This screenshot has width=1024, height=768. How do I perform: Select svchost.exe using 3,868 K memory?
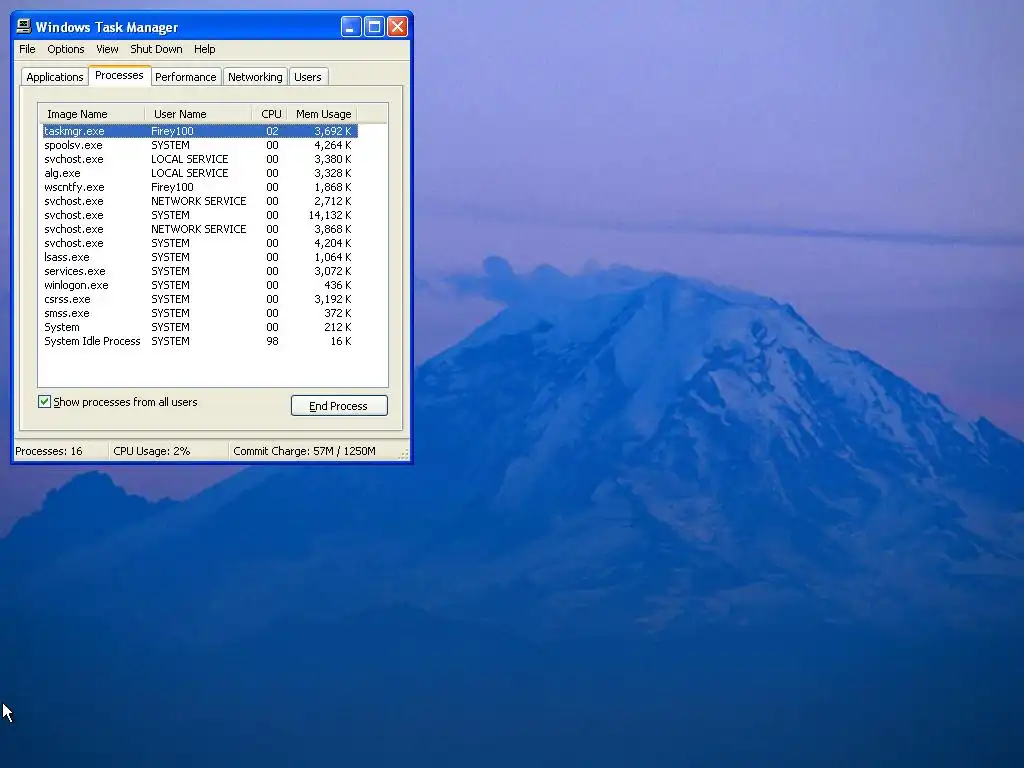pos(199,229)
